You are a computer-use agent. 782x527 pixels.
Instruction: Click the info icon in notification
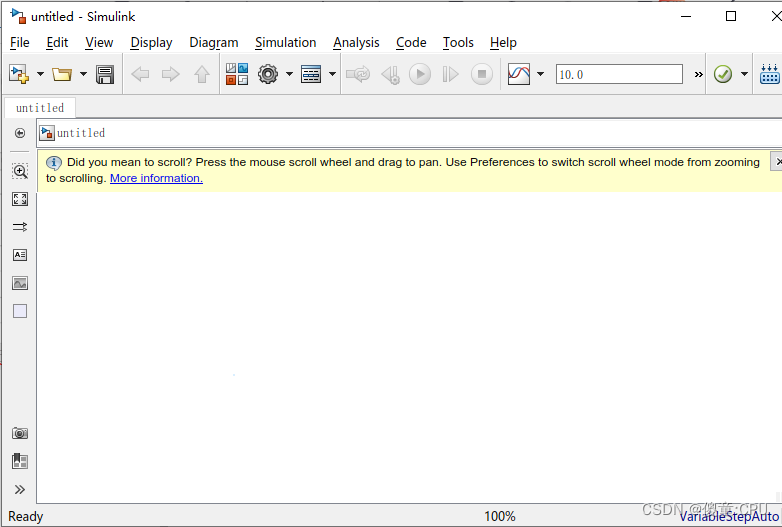click(54, 163)
